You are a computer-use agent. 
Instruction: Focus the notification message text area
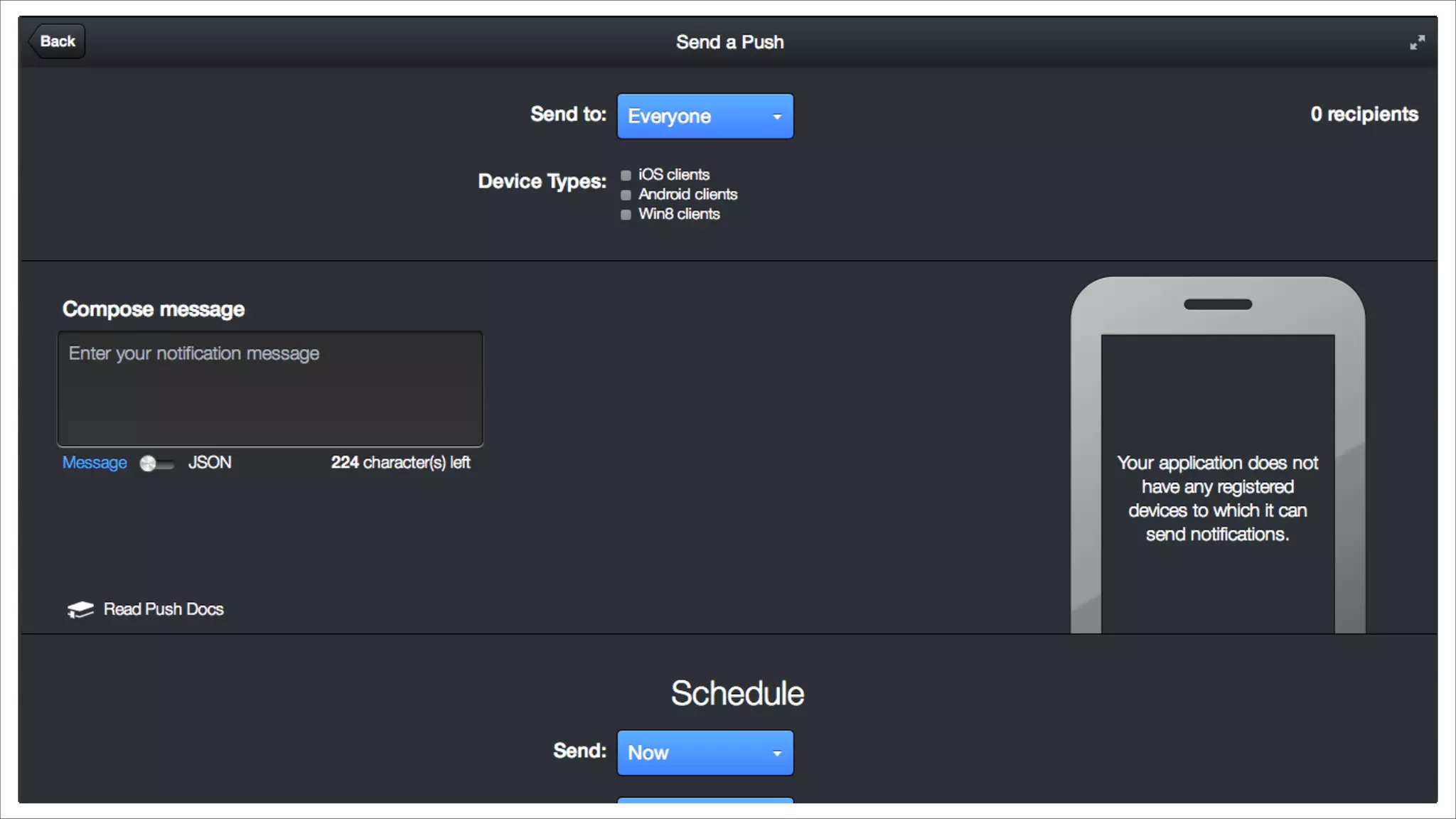point(270,389)
